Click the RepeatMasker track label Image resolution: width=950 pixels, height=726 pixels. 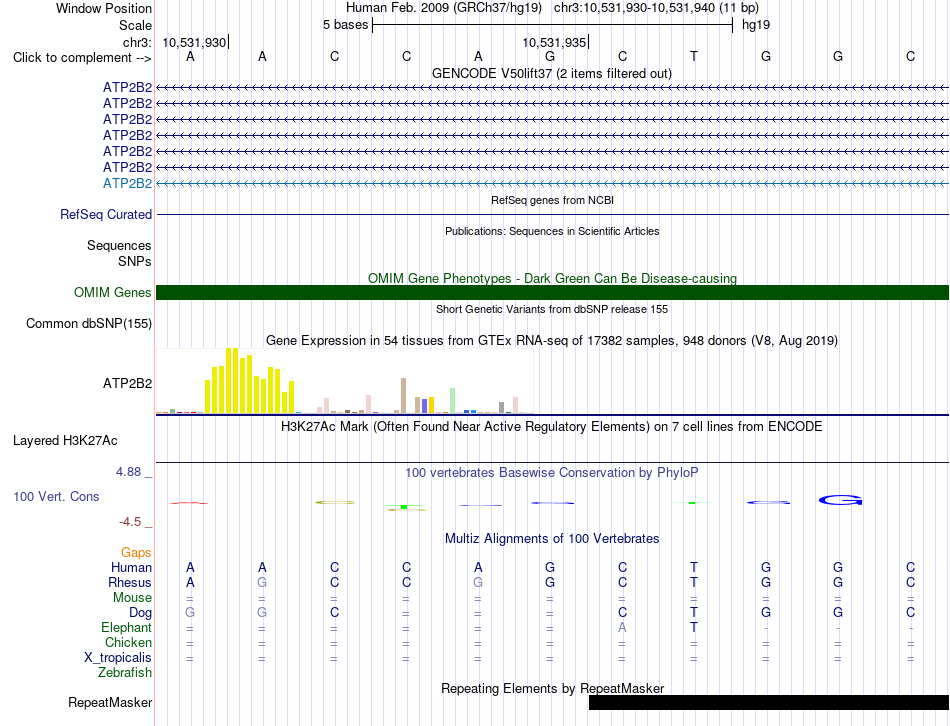click(110, 702)
